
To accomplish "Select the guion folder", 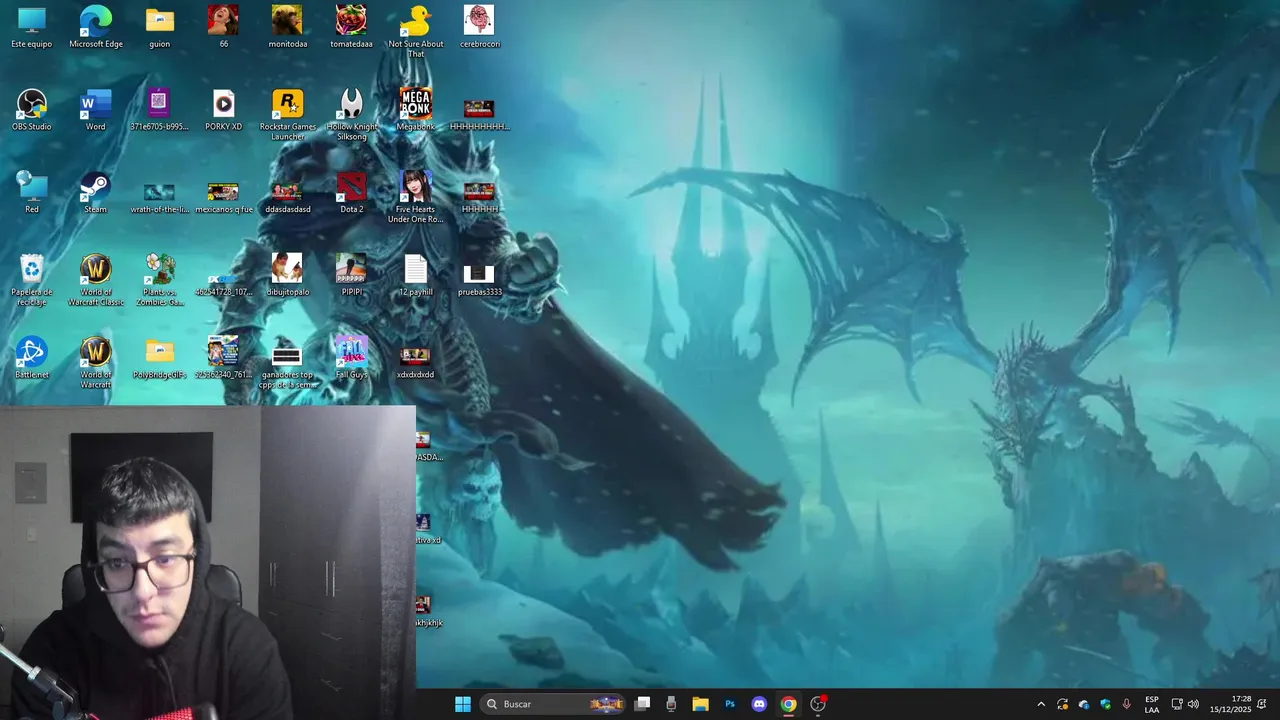I will click(159, 27).
